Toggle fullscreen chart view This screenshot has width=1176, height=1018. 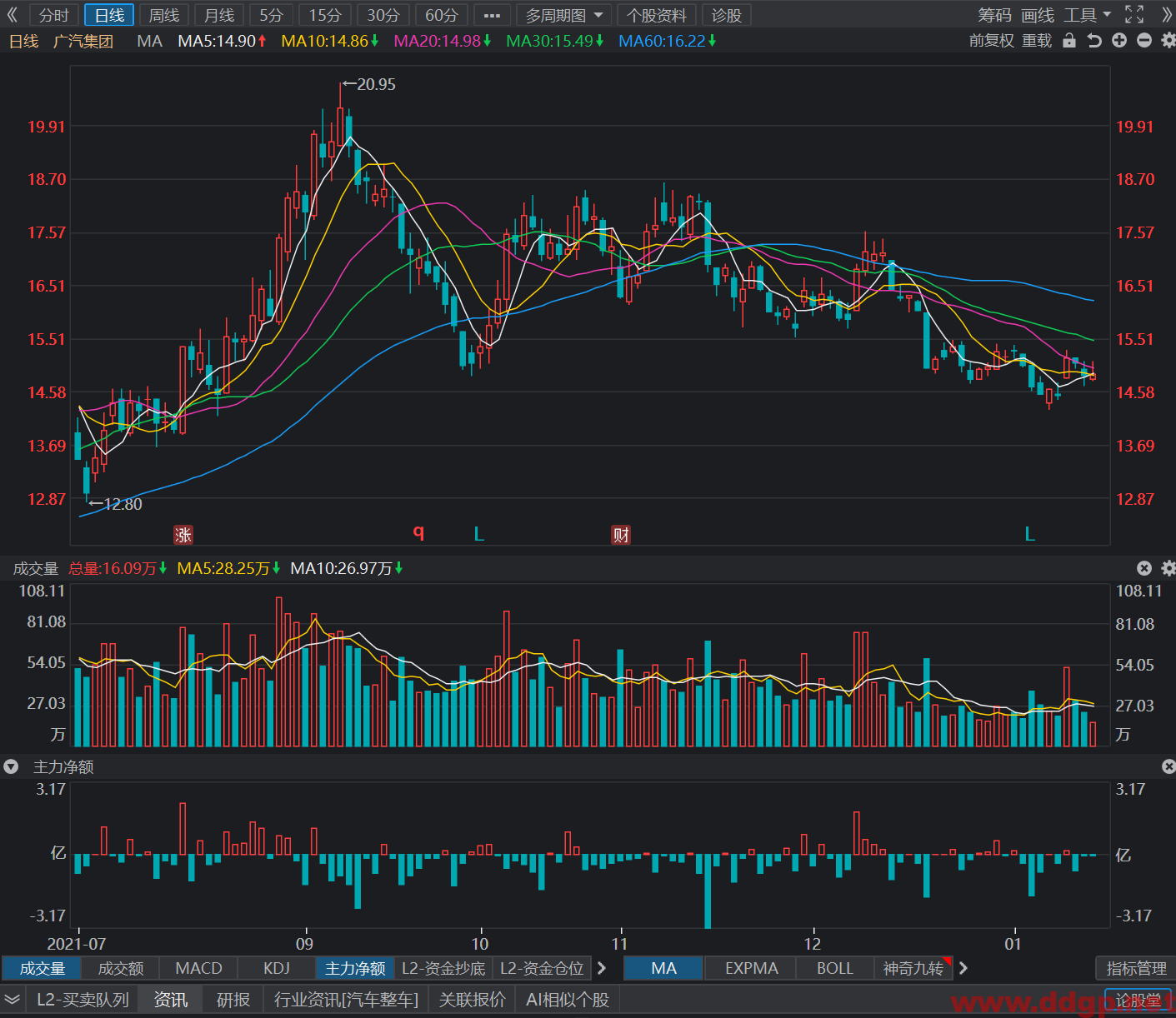[1134, 14]
